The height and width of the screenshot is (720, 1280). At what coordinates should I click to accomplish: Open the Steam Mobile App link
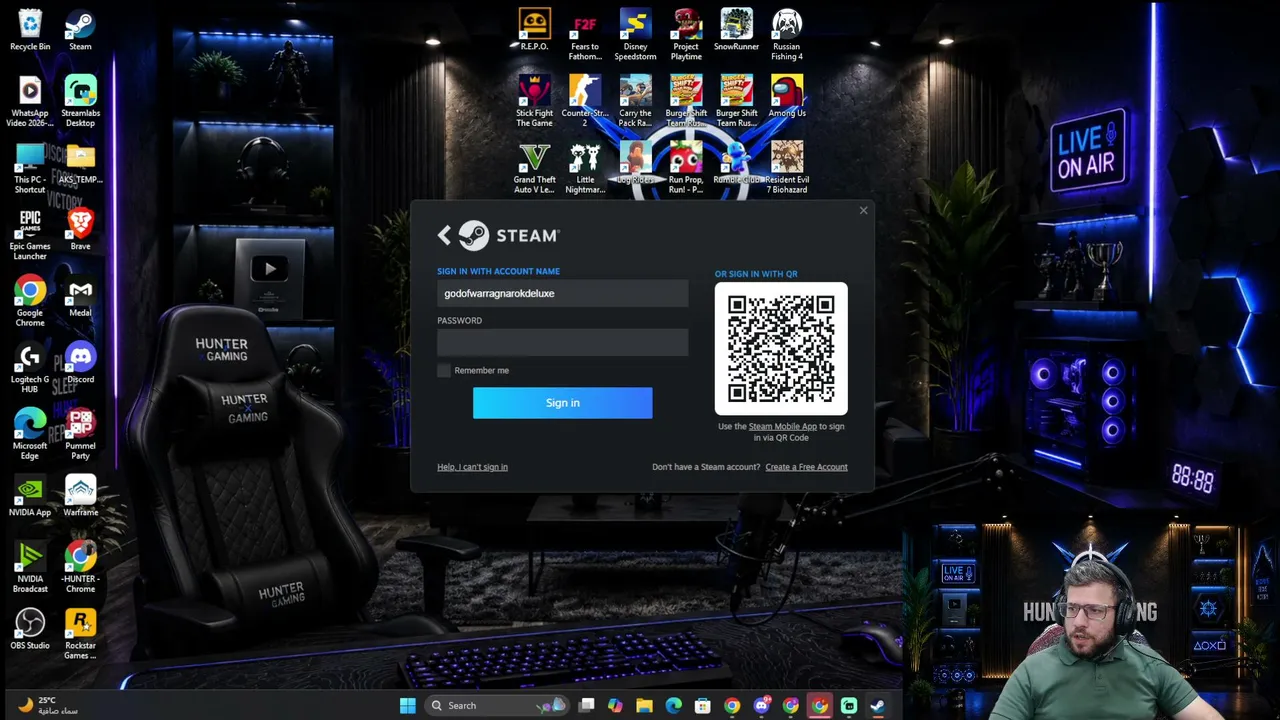(782, 427)
